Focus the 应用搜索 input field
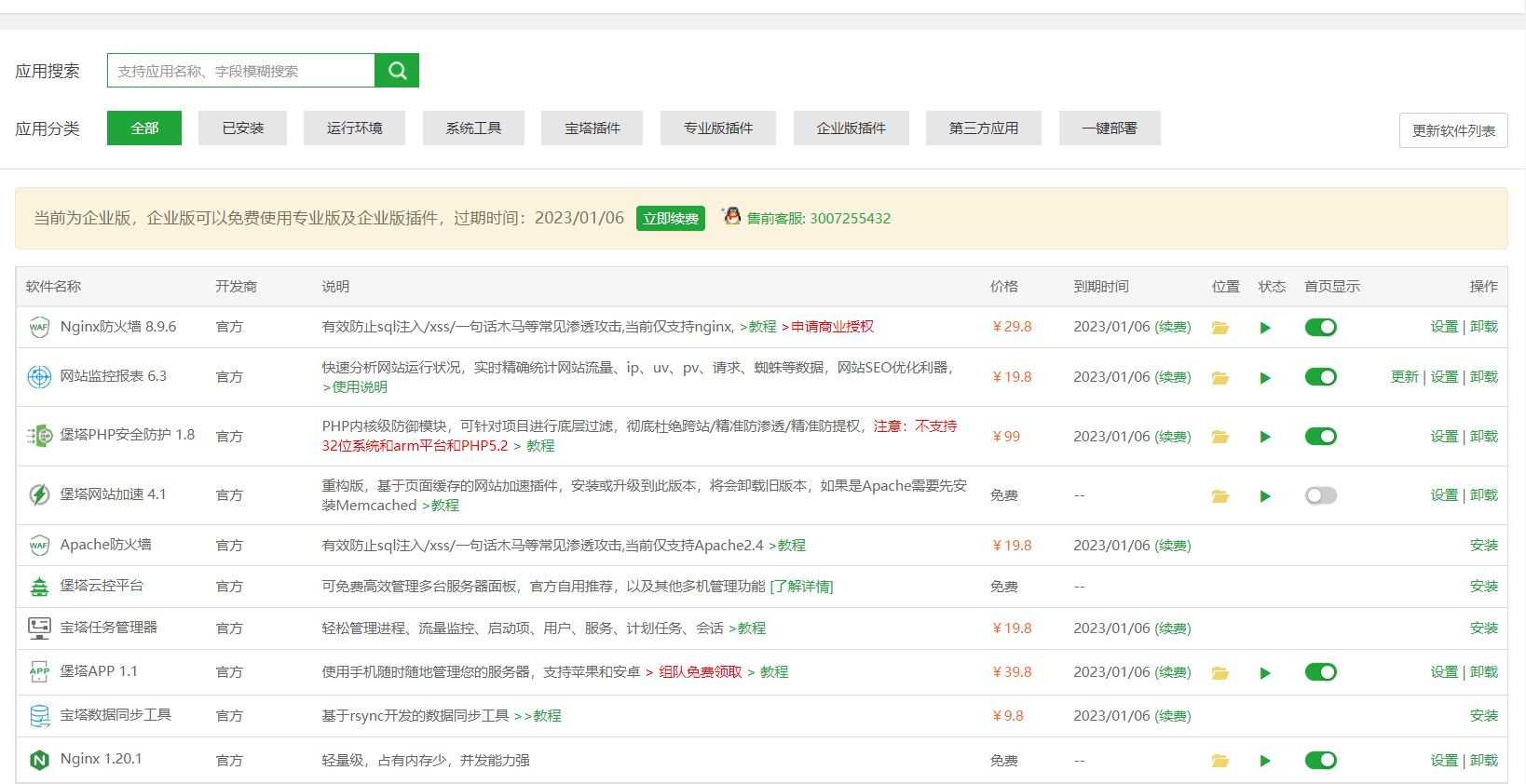The image size is (1526, 784). click(241, 70)
